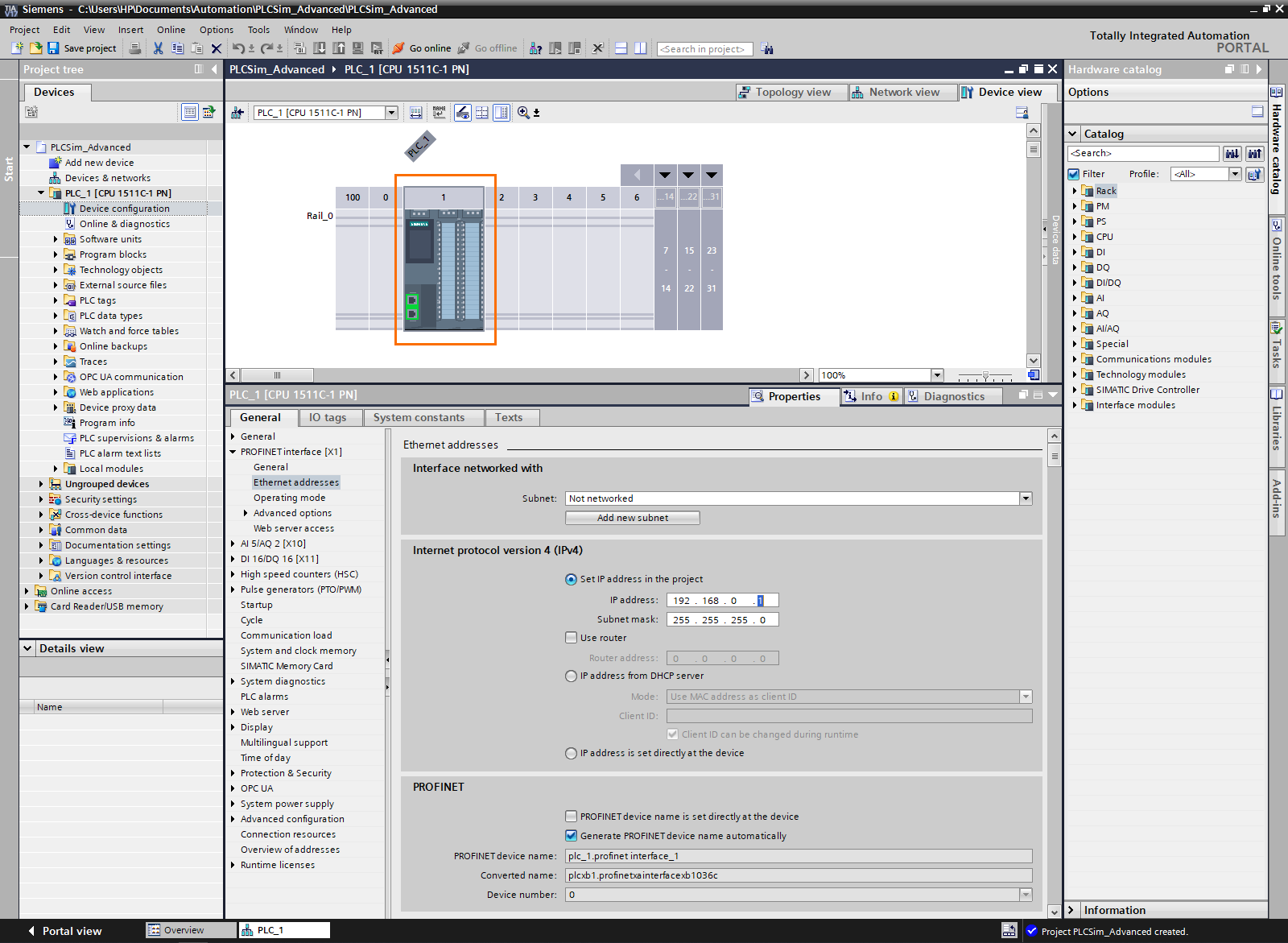This screenshot has width=1288, height=943.
Task: Click the Add new subnet button
Action: click(632, 518)
